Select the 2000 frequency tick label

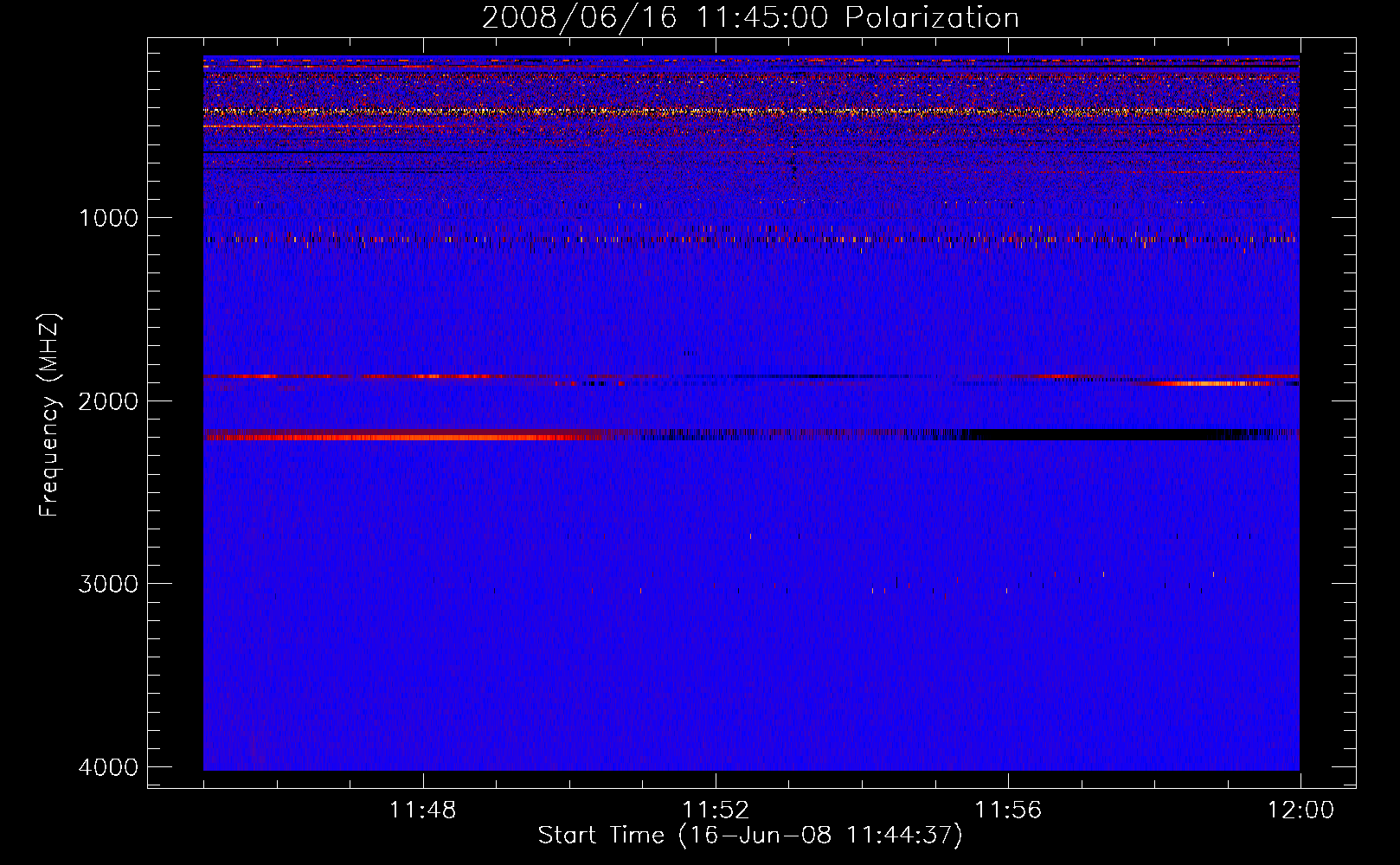coord(108,401)
